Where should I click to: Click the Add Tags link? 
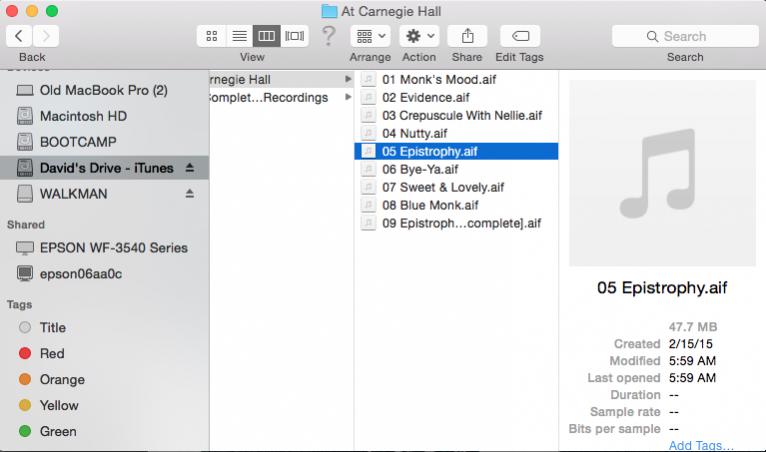coord(700,445)
